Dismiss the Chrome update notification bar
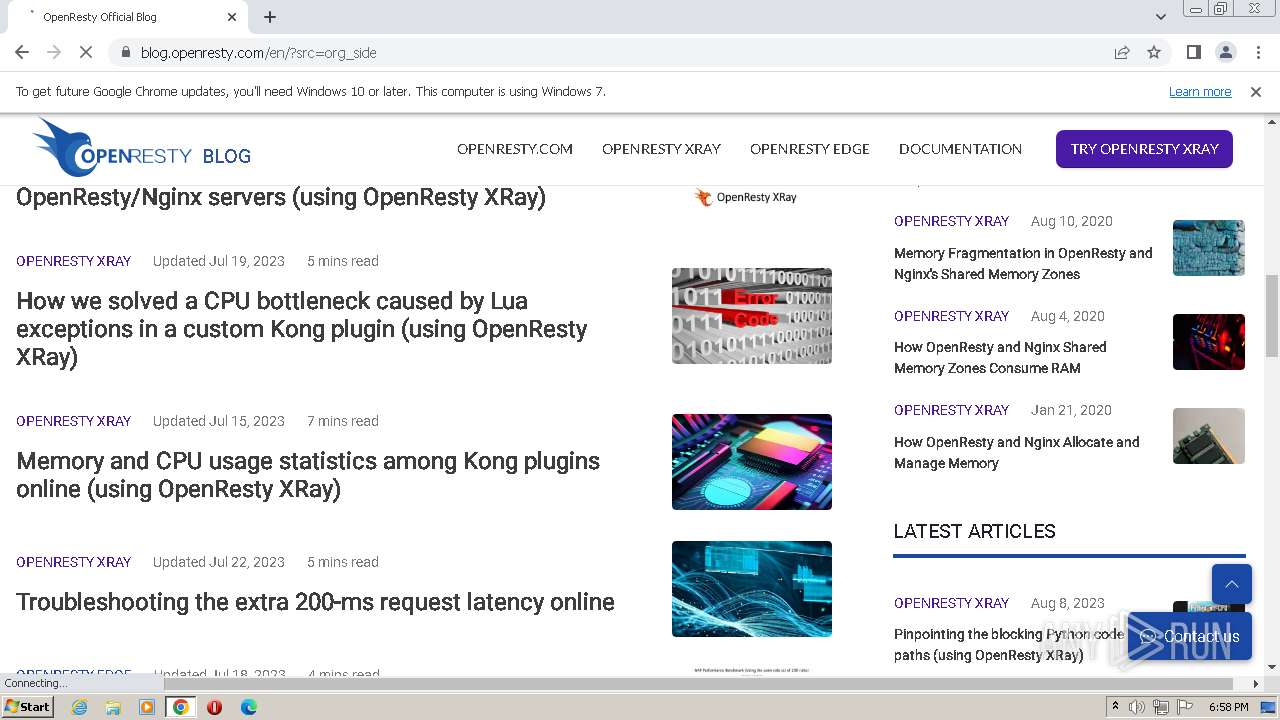 pyautogui.click(x=1255, y=91)
